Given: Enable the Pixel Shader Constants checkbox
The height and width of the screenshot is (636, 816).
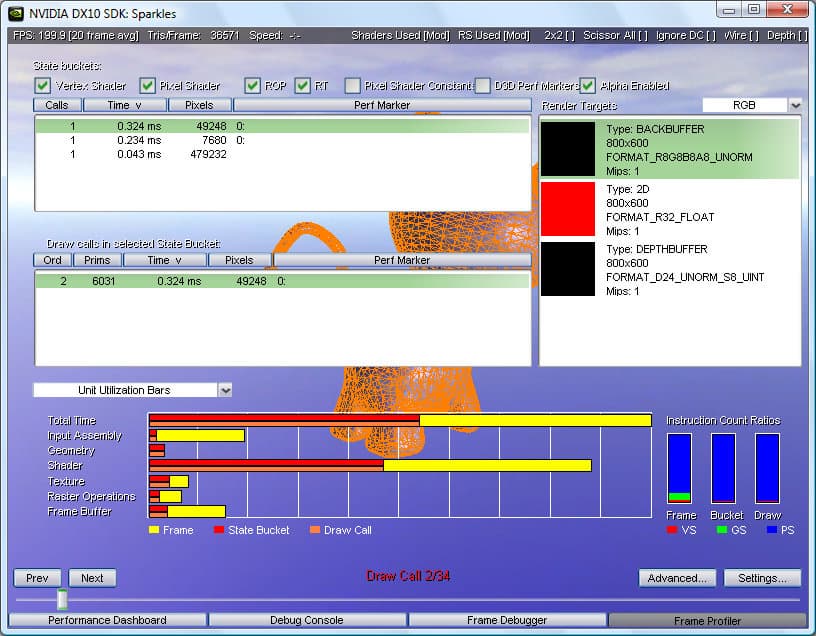Looking at the screenshot, I should (352, 86).
